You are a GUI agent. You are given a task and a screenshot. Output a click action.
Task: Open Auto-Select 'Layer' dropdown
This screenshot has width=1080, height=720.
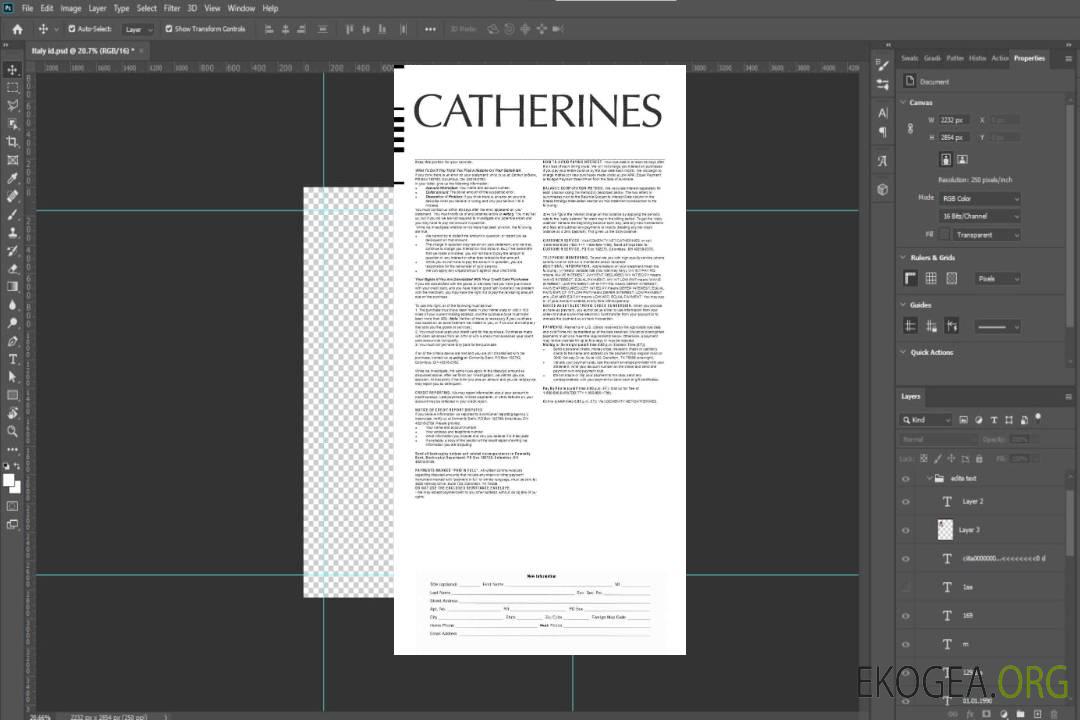tap(138, 29)
